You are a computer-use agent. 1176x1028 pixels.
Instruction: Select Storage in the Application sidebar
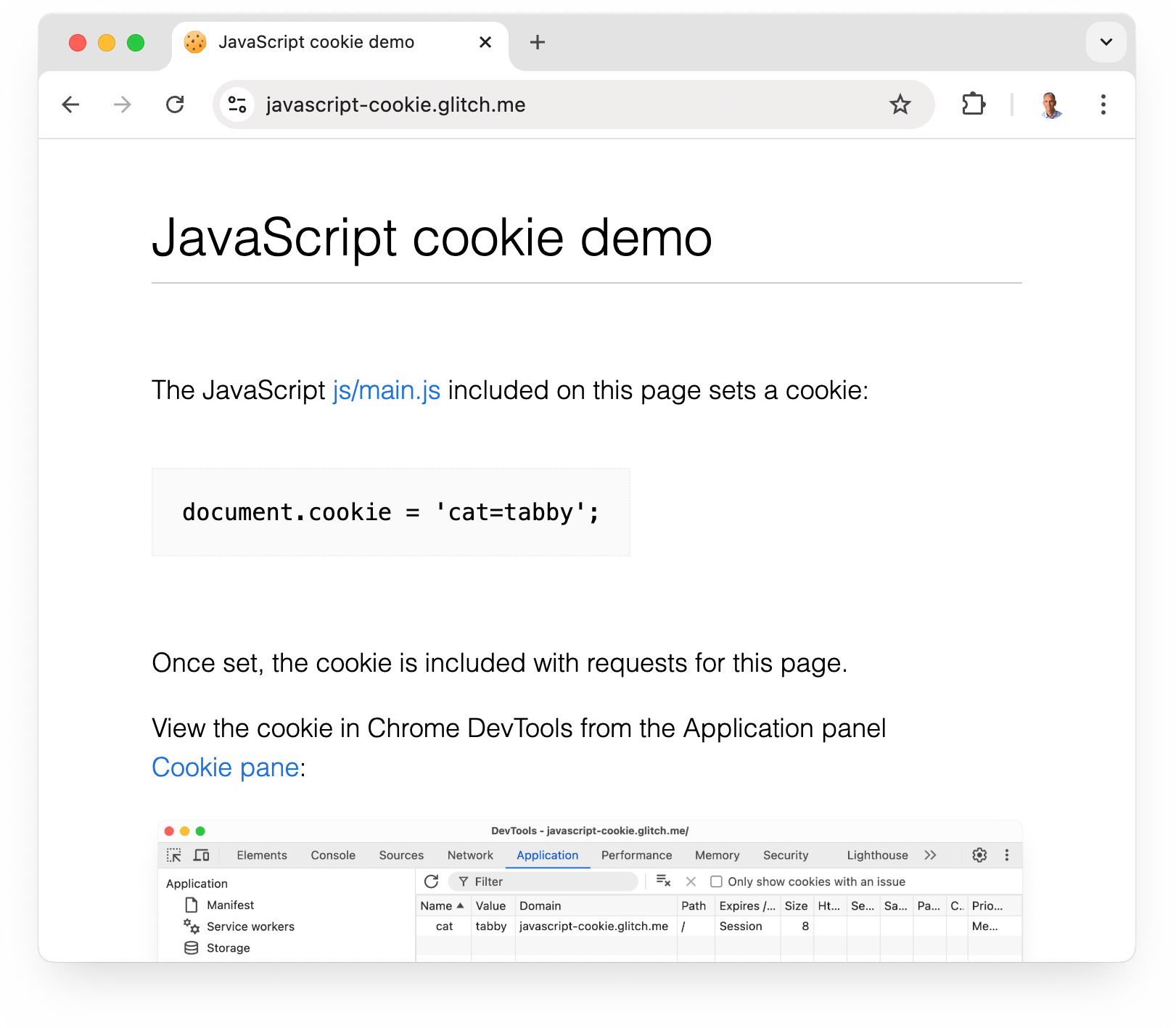228,947
